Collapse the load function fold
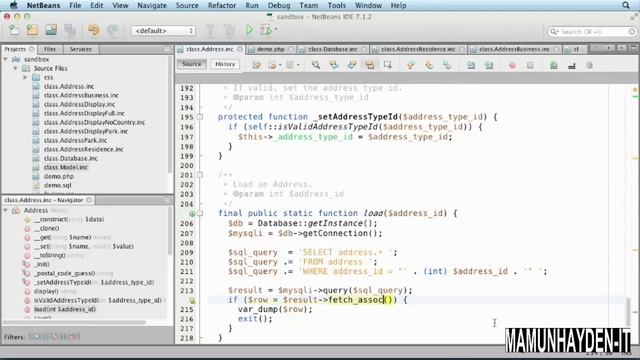640x360 pixels. pyautogui.click(x=200, y=213)
